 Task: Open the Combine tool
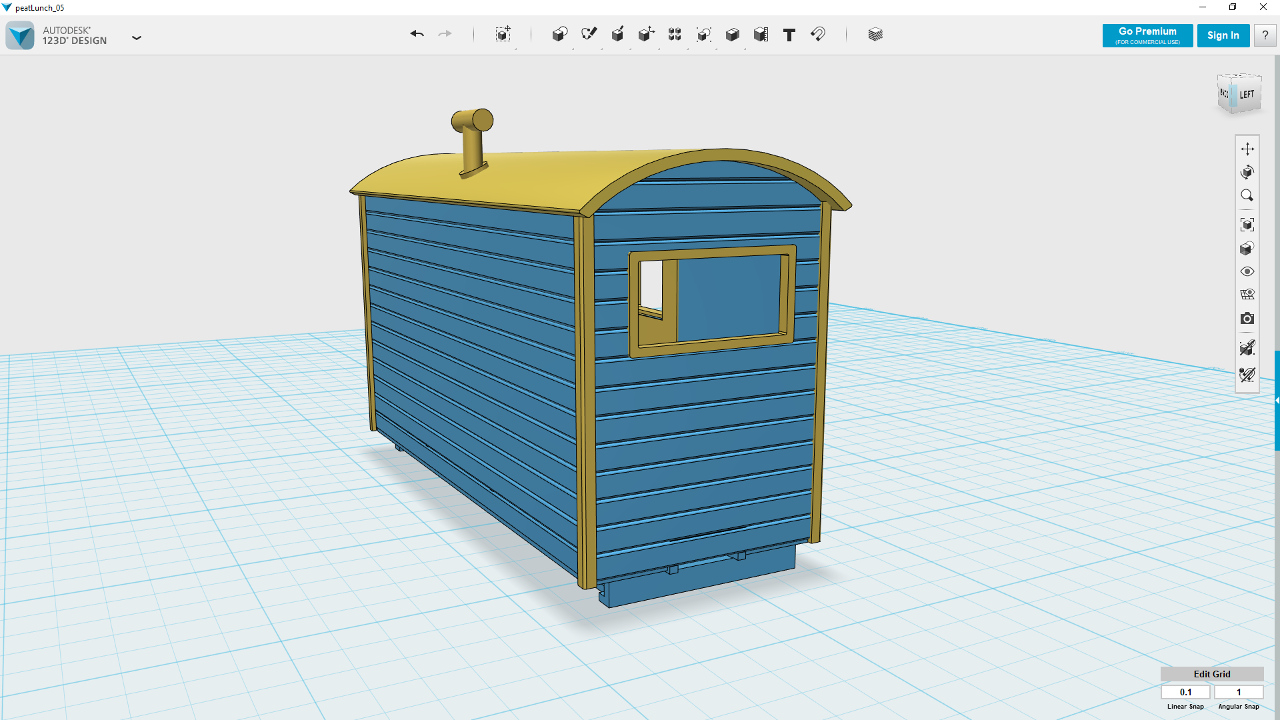[732, 34]
